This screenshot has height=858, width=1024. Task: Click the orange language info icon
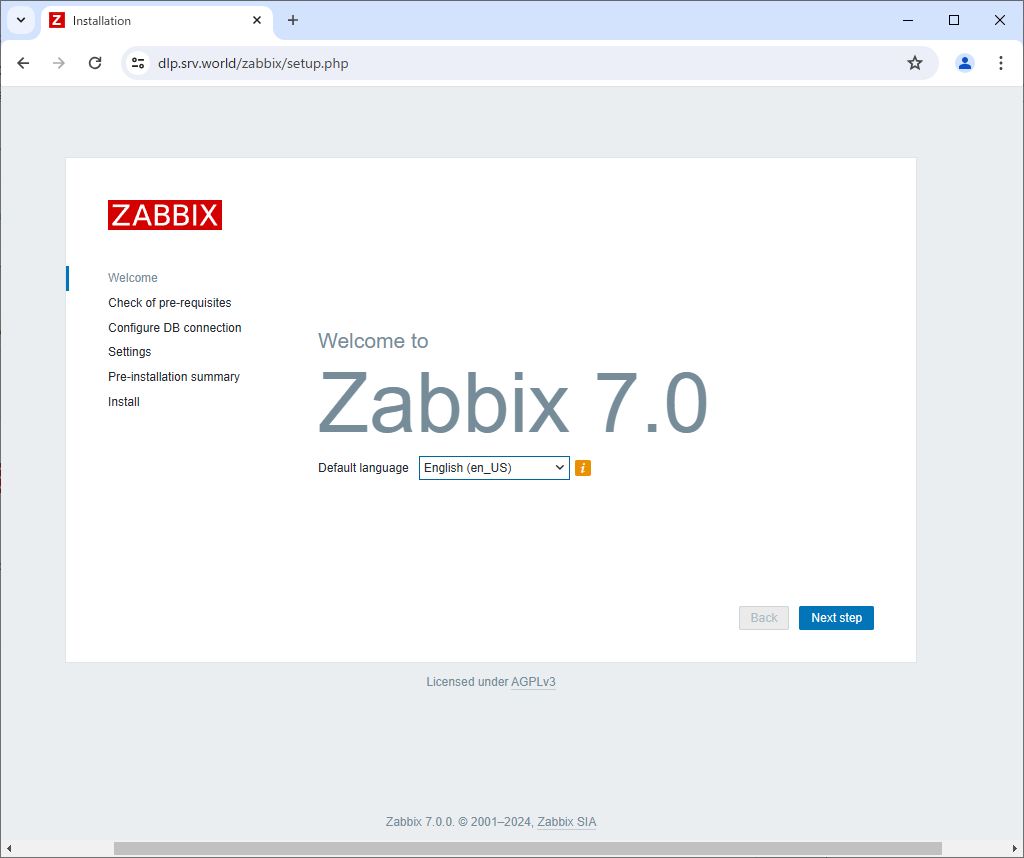coord(583,468)
